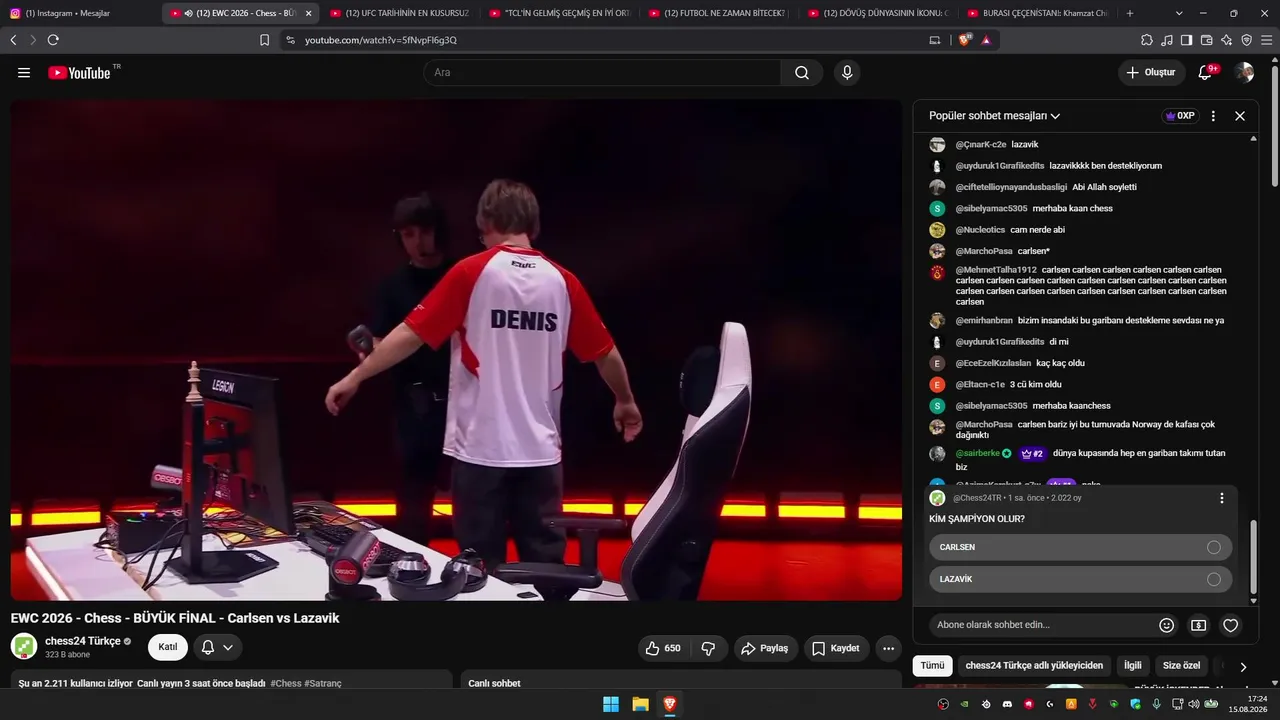
Task: Open the YouTube hamburger guide menu
Action: click(24, 73)
